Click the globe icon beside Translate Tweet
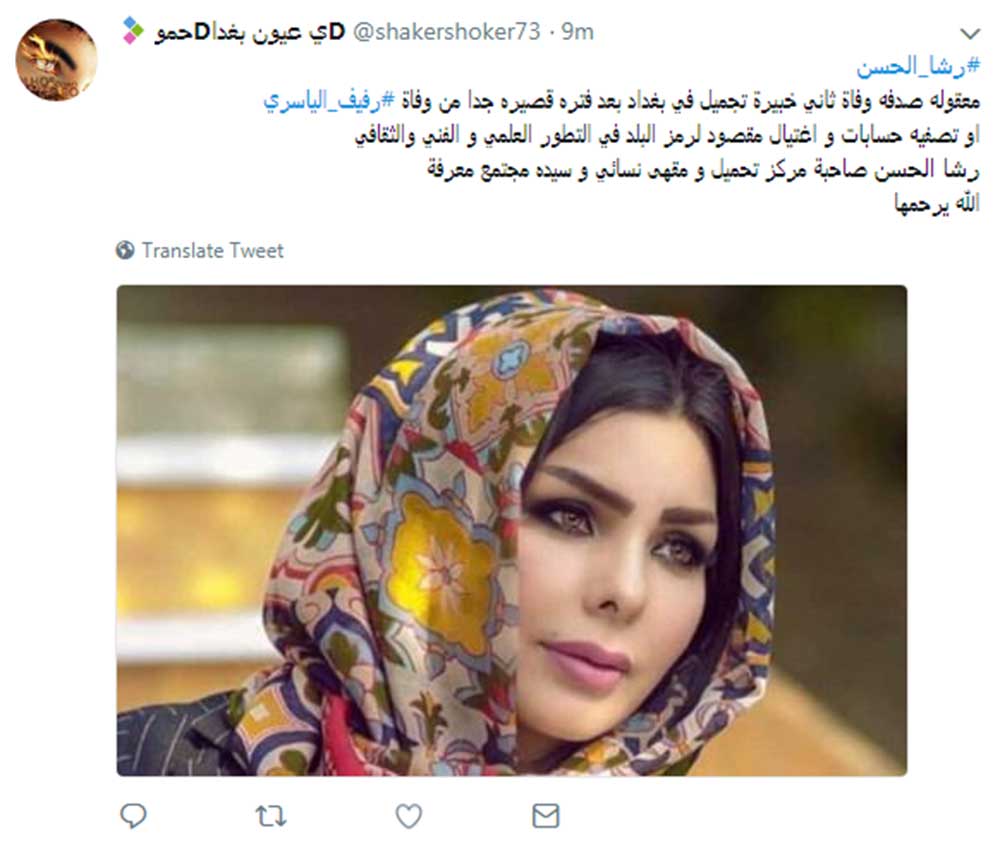Image resolution: width=1000 pixels, height=845 pixels. pyautogui.click(x=125, y=250)
